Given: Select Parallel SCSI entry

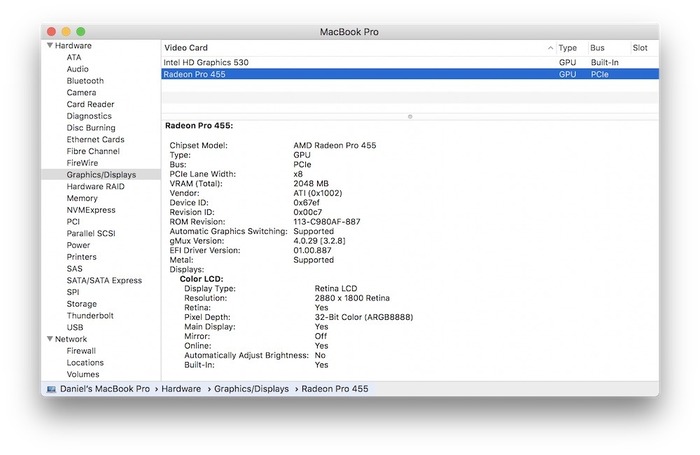Looking at the screenshot, I should 91,233.
